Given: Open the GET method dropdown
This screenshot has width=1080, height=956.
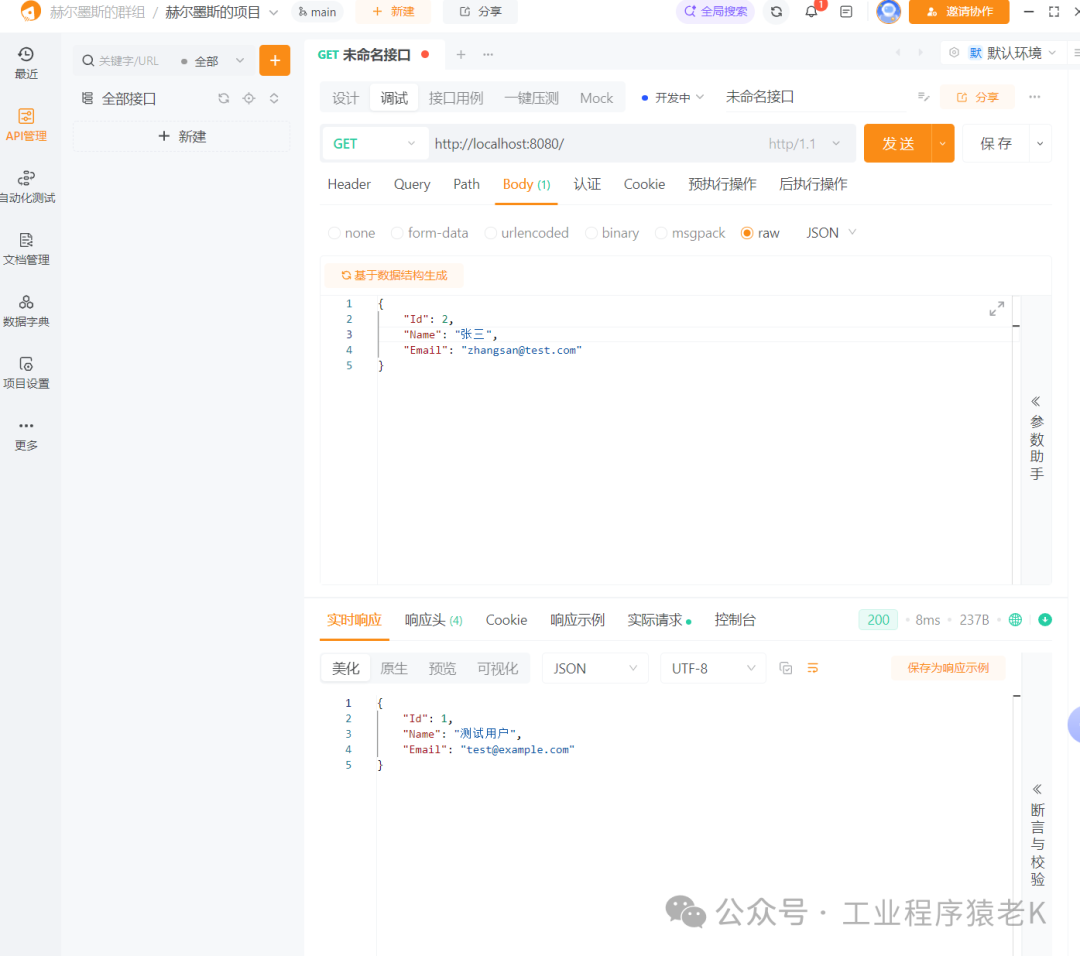Looking at the screenshot, I should (374, 144).
